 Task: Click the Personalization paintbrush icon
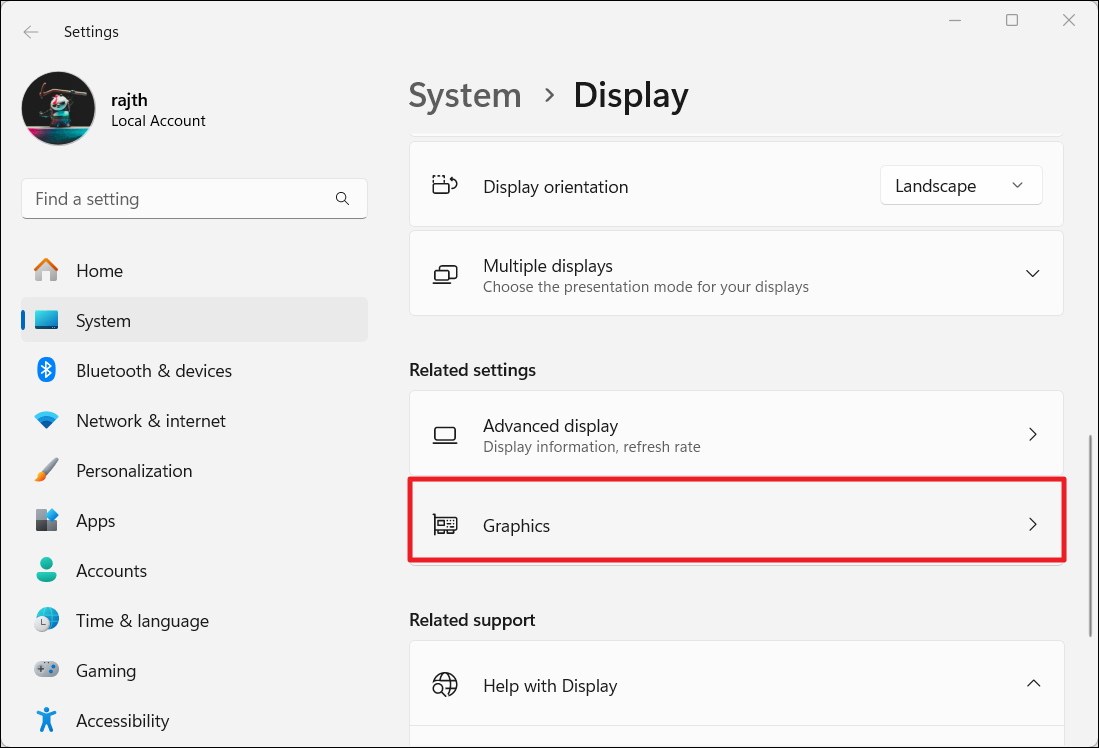click(x=46, y=471)
